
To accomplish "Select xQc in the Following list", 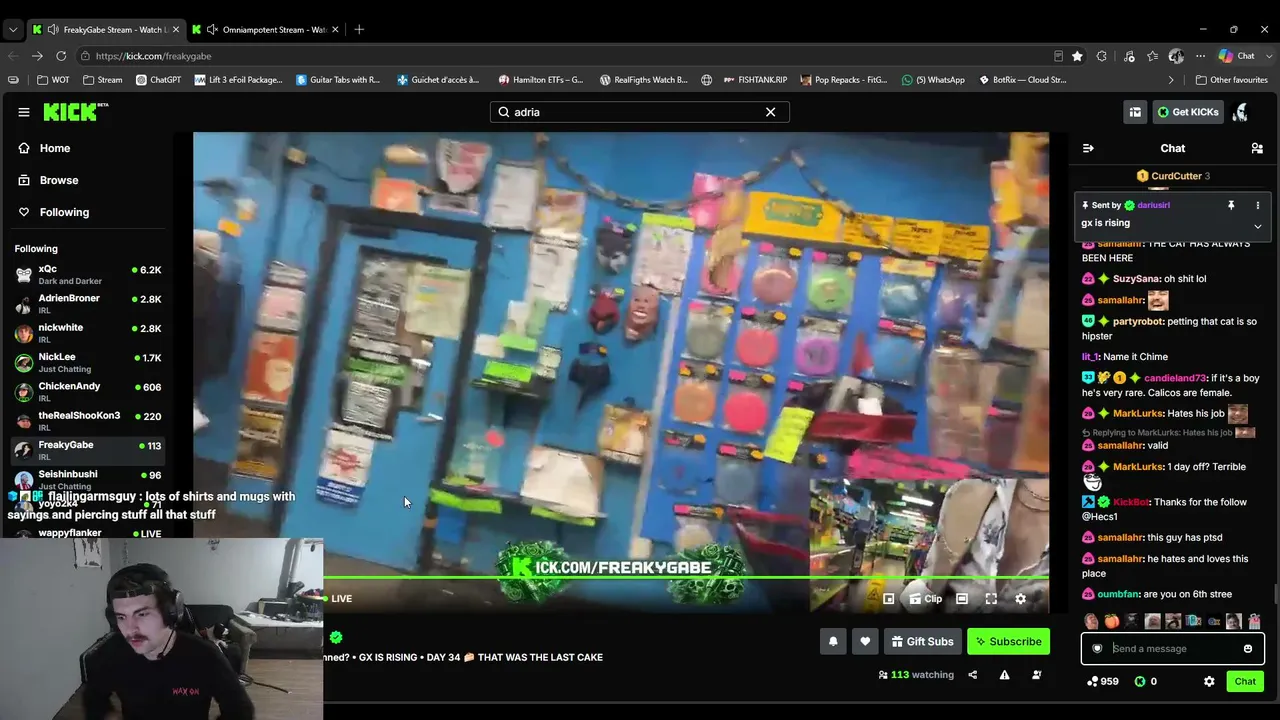I will (x=88, y=275).
